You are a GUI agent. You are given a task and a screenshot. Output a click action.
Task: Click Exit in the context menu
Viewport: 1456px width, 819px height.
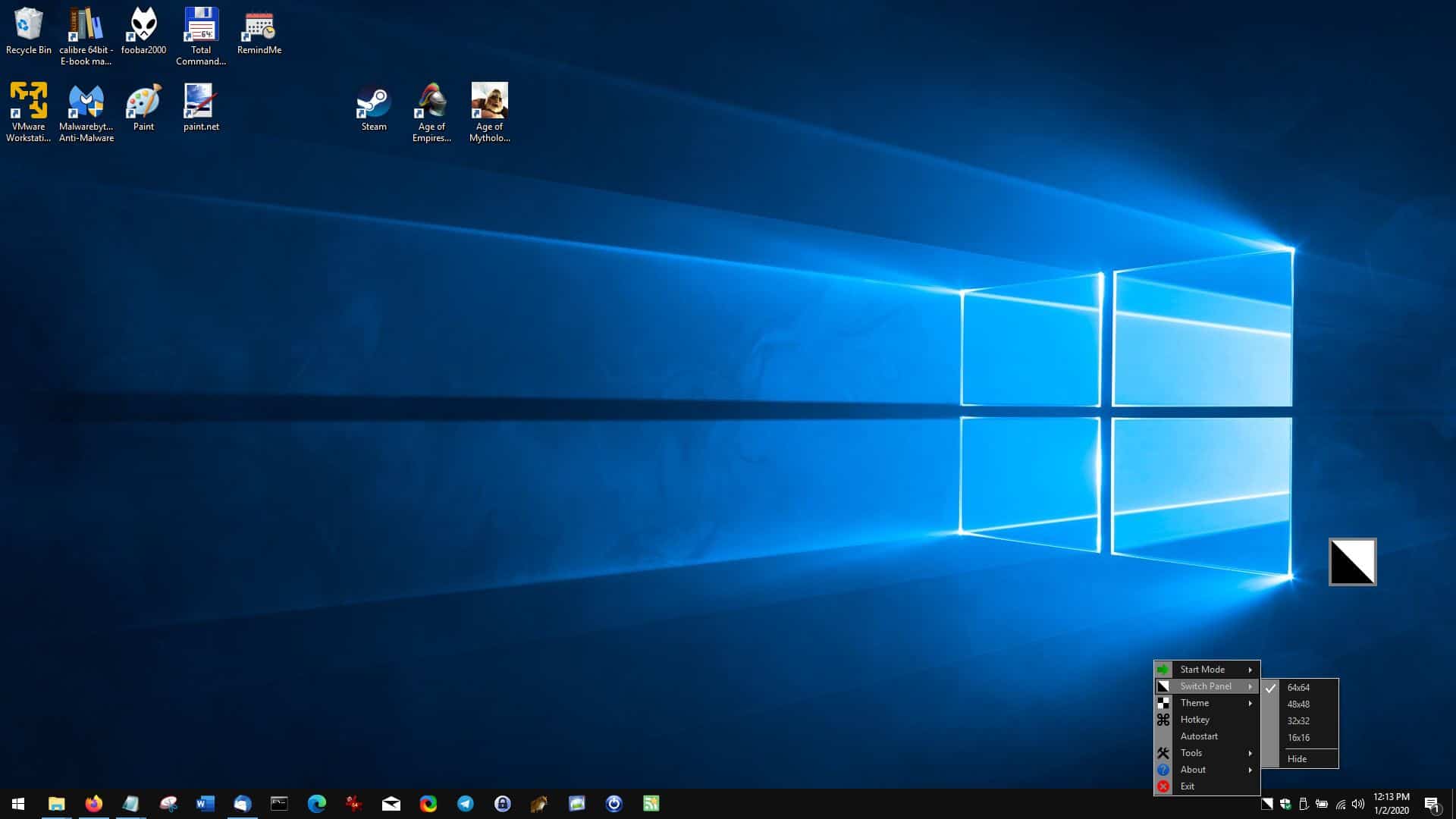[1188, 786]
